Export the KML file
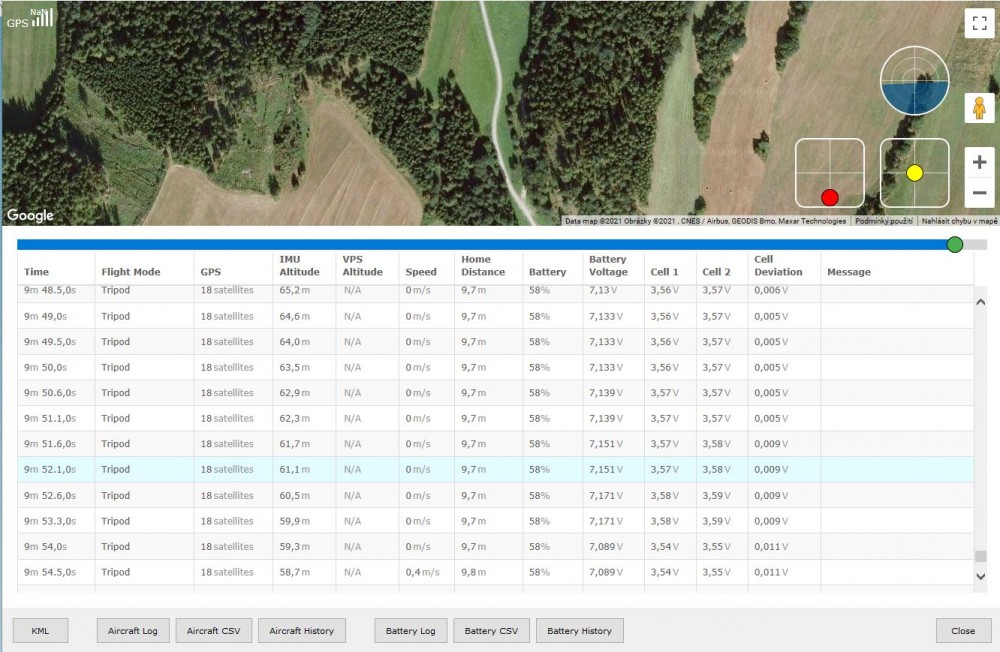This screenshot has width=1000, height=652. tap(40, 631)
